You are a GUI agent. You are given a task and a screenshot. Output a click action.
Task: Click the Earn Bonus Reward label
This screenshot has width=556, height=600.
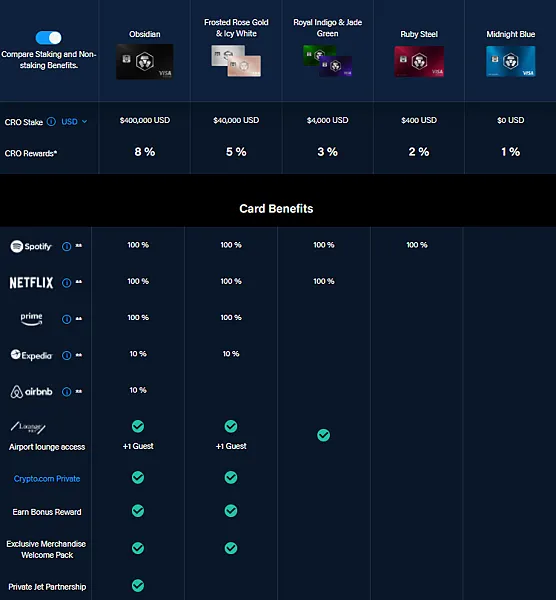tap(47, 512)
